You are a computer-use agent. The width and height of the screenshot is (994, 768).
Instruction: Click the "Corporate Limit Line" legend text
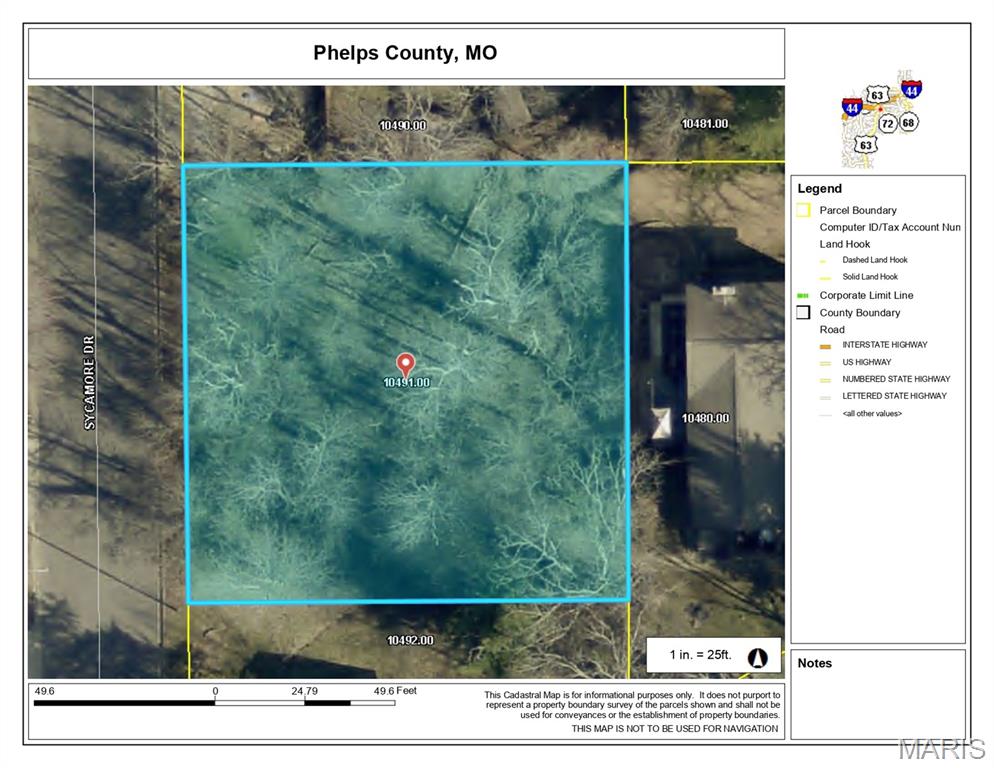[866, 295]
